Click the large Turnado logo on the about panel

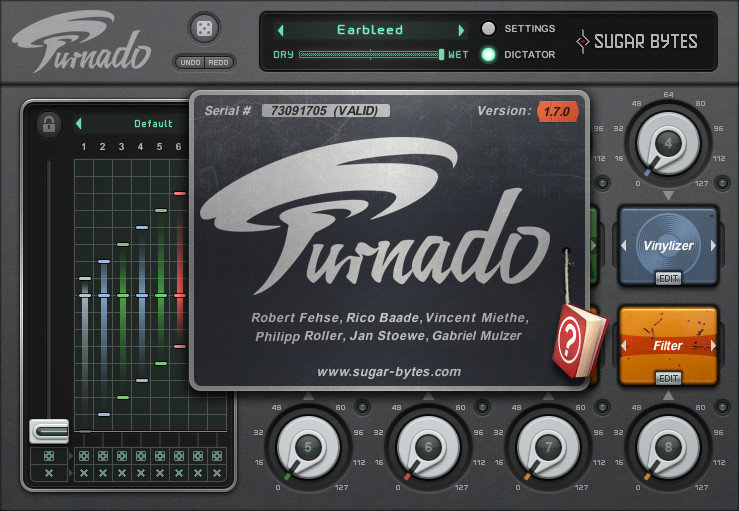tap(375, 215)
